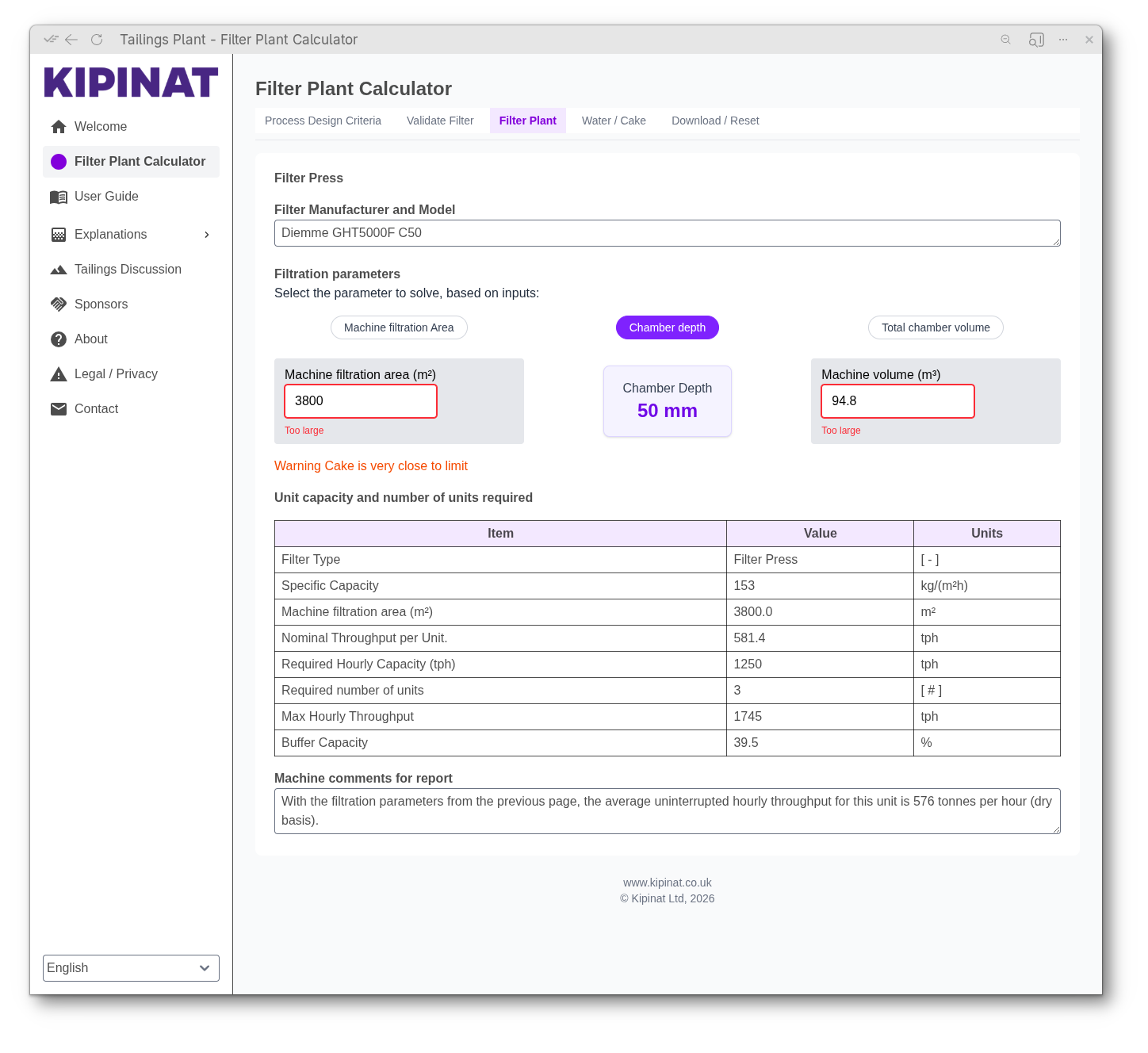Open Filter Plant Calculator in sidebar
The width and height of the screenshot is (1148, 1053).
click(x=131, y=162)
